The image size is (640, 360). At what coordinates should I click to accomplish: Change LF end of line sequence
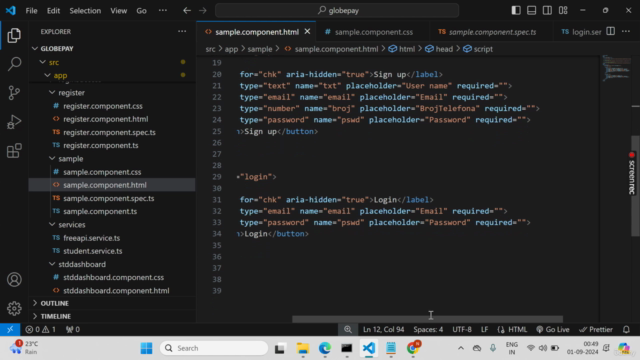coord(484,329)
